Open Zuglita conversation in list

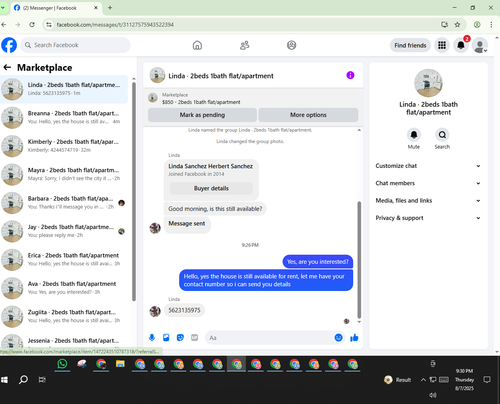[x=64, y=316]
